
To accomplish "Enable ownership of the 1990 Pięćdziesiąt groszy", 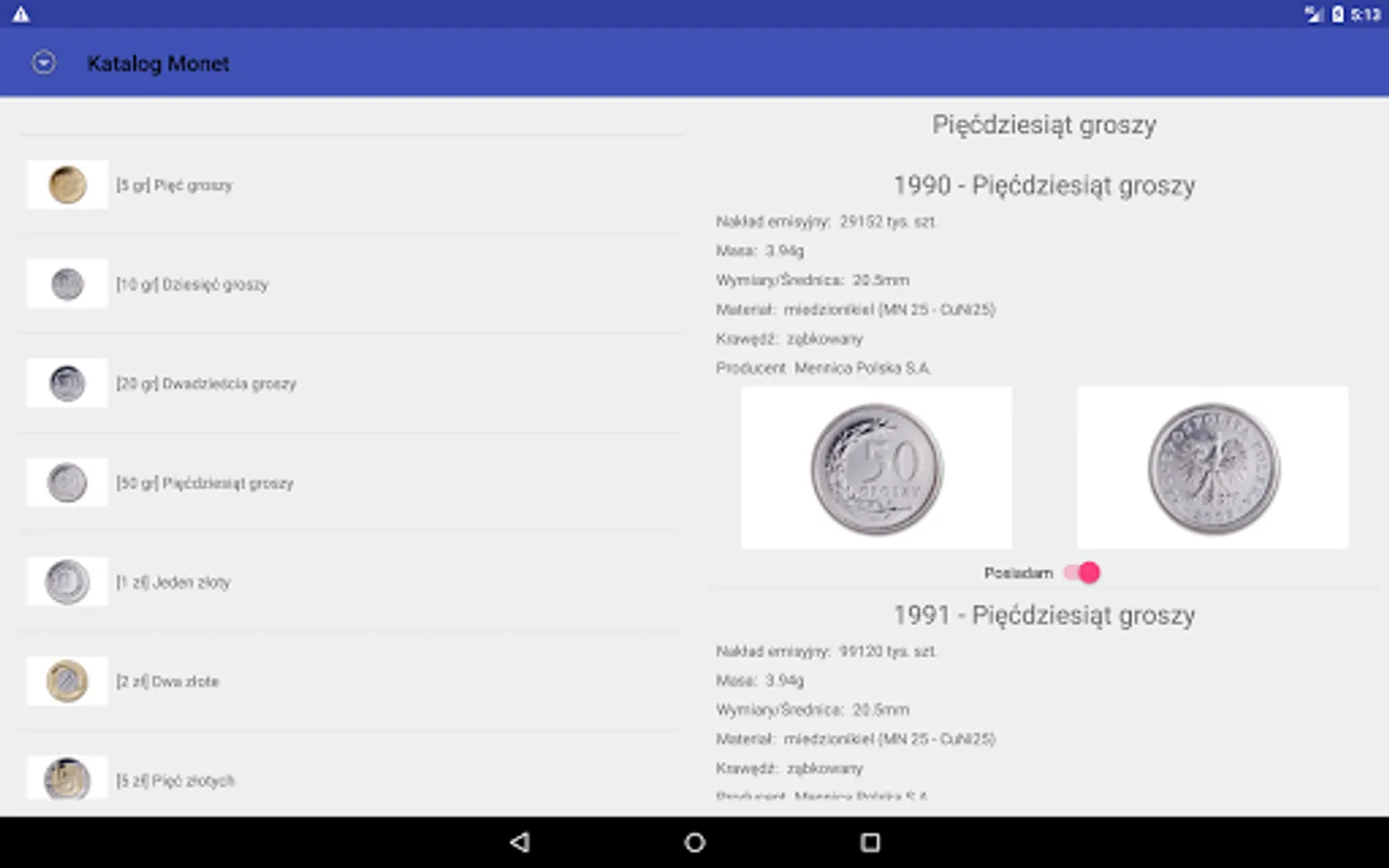I will click(x=1082, y=572).
